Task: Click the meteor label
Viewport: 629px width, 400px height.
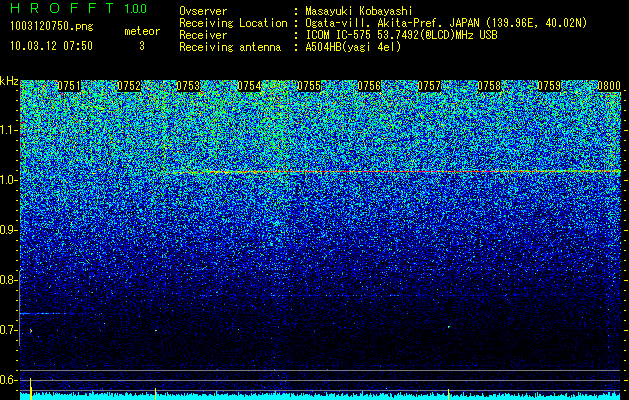Action: (142, 31)
